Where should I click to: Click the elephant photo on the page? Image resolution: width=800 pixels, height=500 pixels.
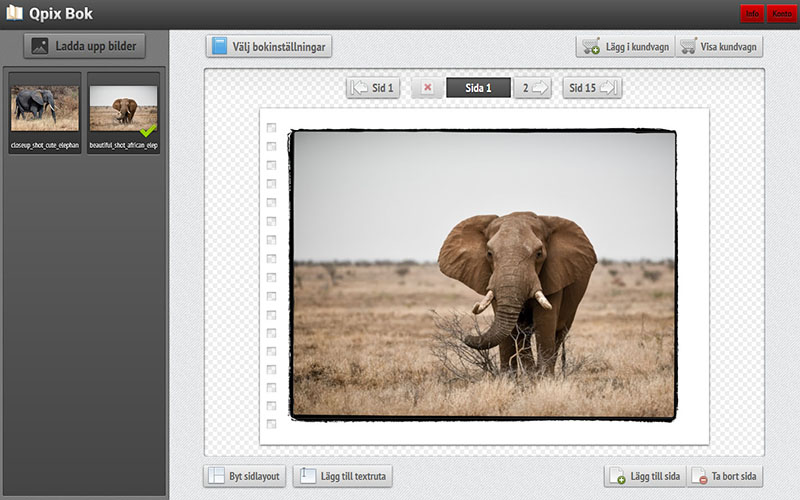483,274
